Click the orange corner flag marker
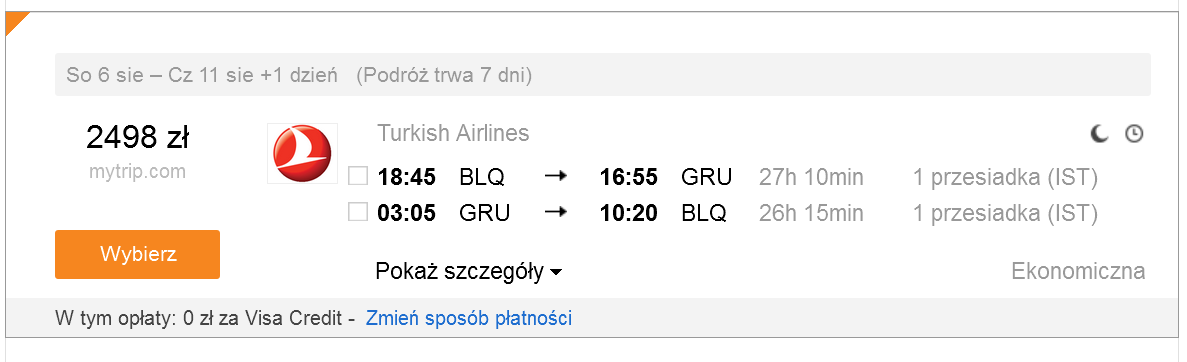The height and width of the screenshot is (362, 1187). (x=16, y=23)
